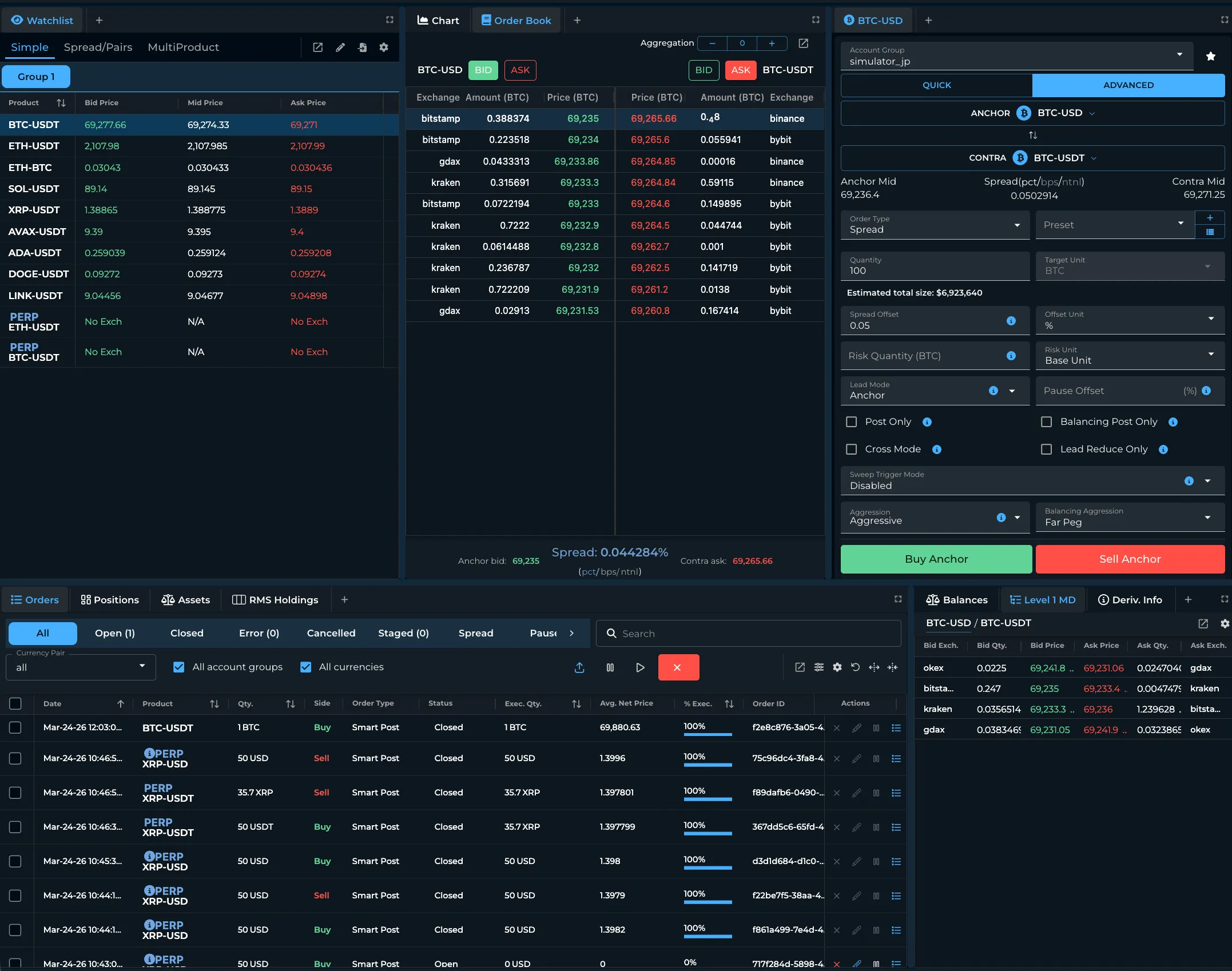Add new tab next to Watchlist
The image size is (1232, 971).
pyautogui.click(x=99, y=21)
